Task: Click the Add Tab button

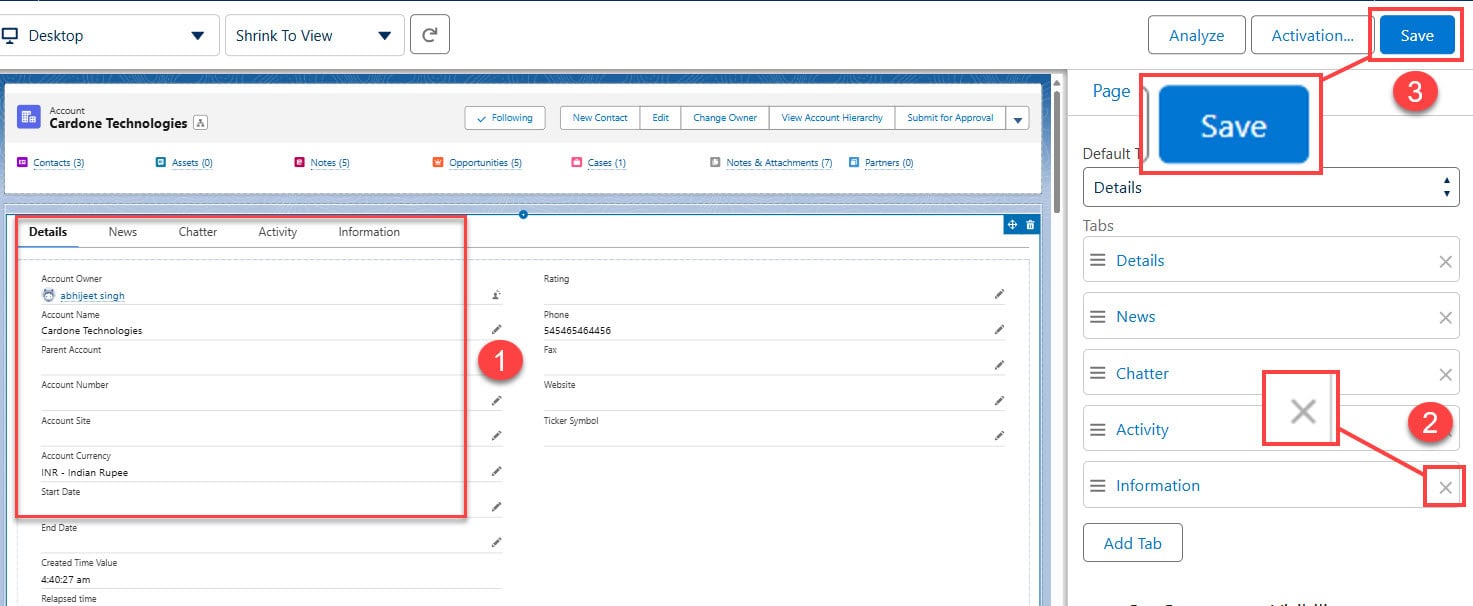Action: click(1132, 542)
